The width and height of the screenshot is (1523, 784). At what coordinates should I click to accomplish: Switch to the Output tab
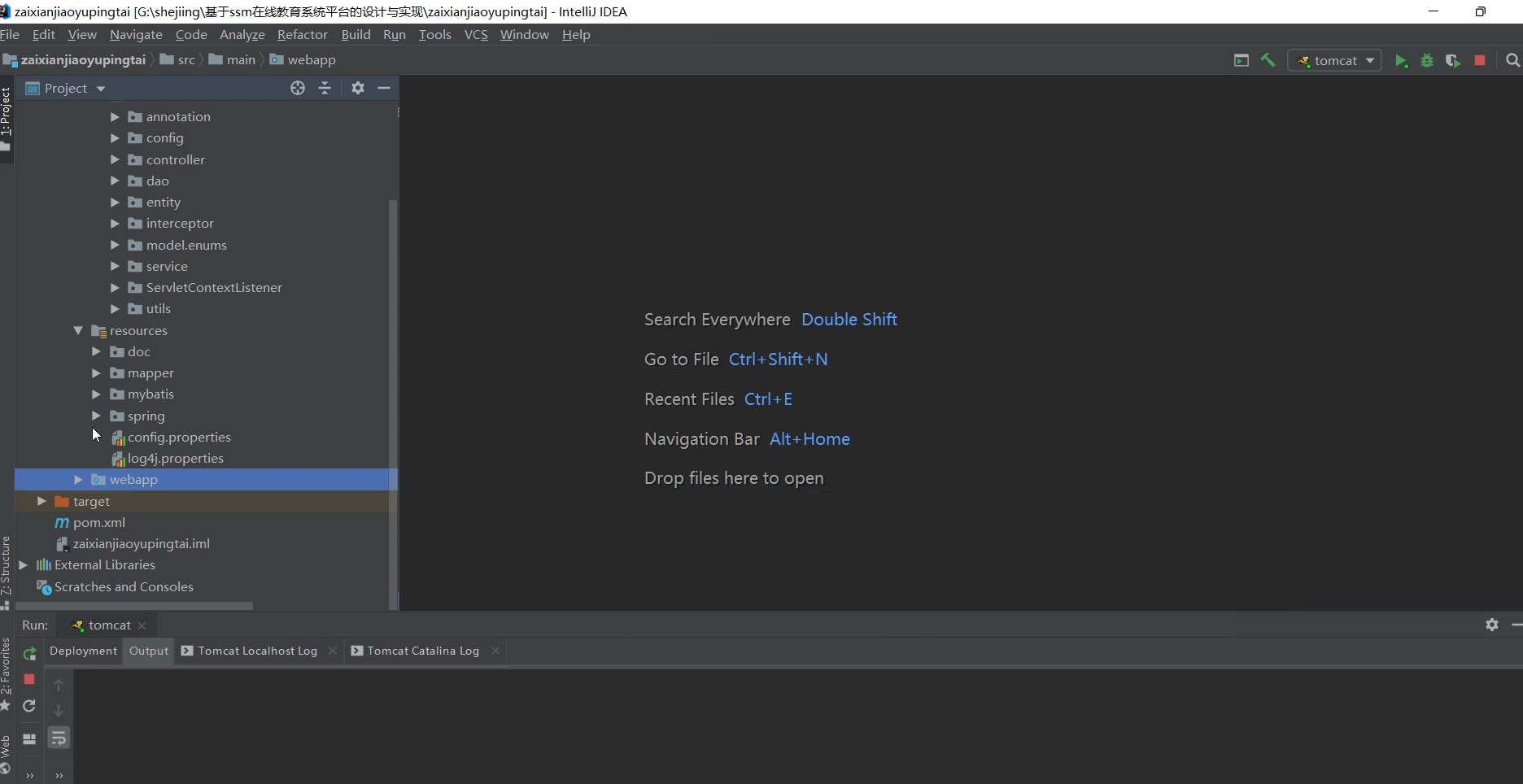[x=148, y=651]
